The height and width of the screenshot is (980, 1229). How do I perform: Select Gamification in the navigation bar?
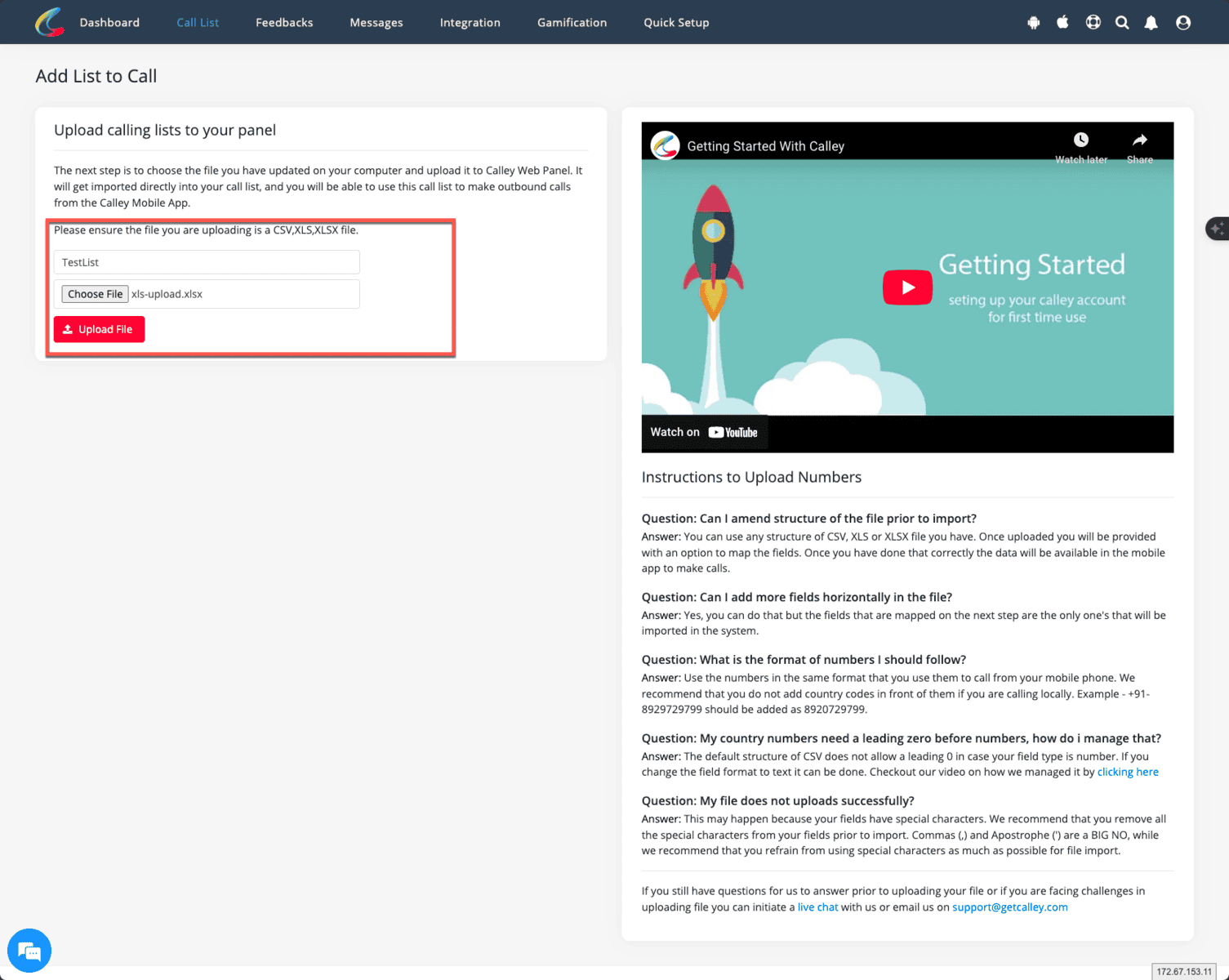(572, 23)
